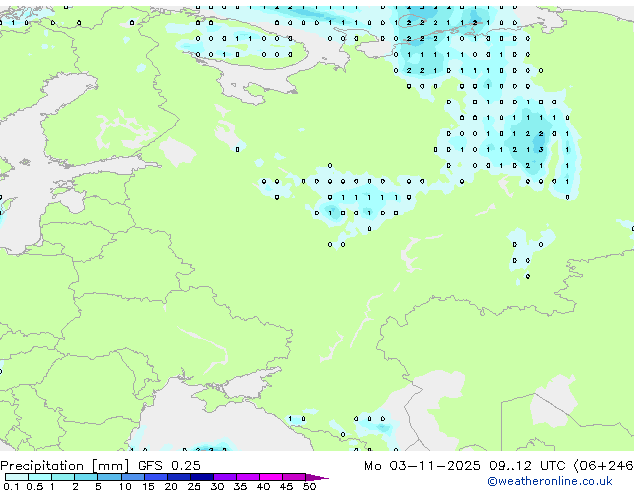Screen dimensions: 634x490
Task: Click the 45–50 mm legend swatch
Action: (294, 477)
